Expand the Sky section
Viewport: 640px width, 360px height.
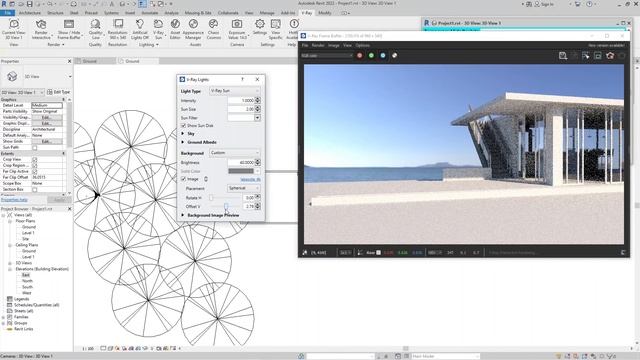coord(183,134)
